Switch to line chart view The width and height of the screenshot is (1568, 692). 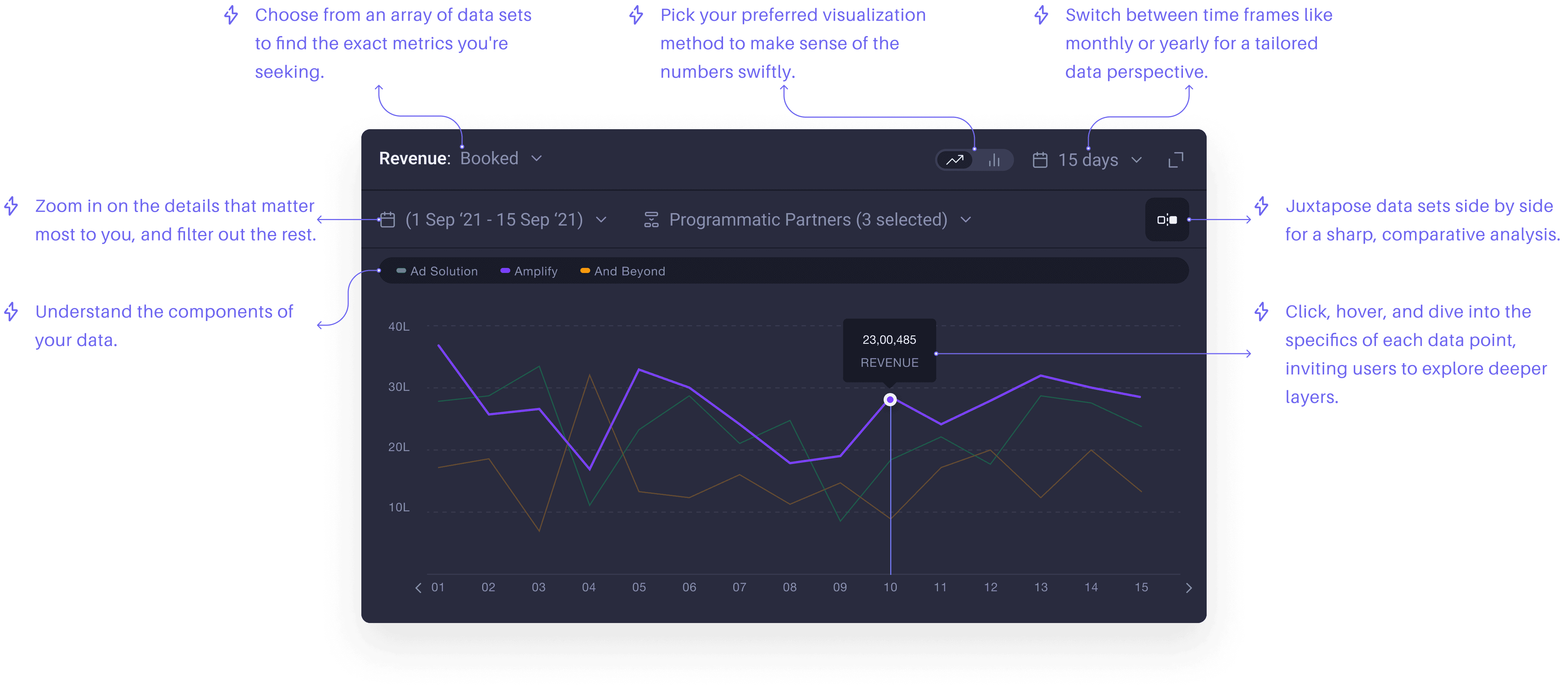click(x=954, y=160)
